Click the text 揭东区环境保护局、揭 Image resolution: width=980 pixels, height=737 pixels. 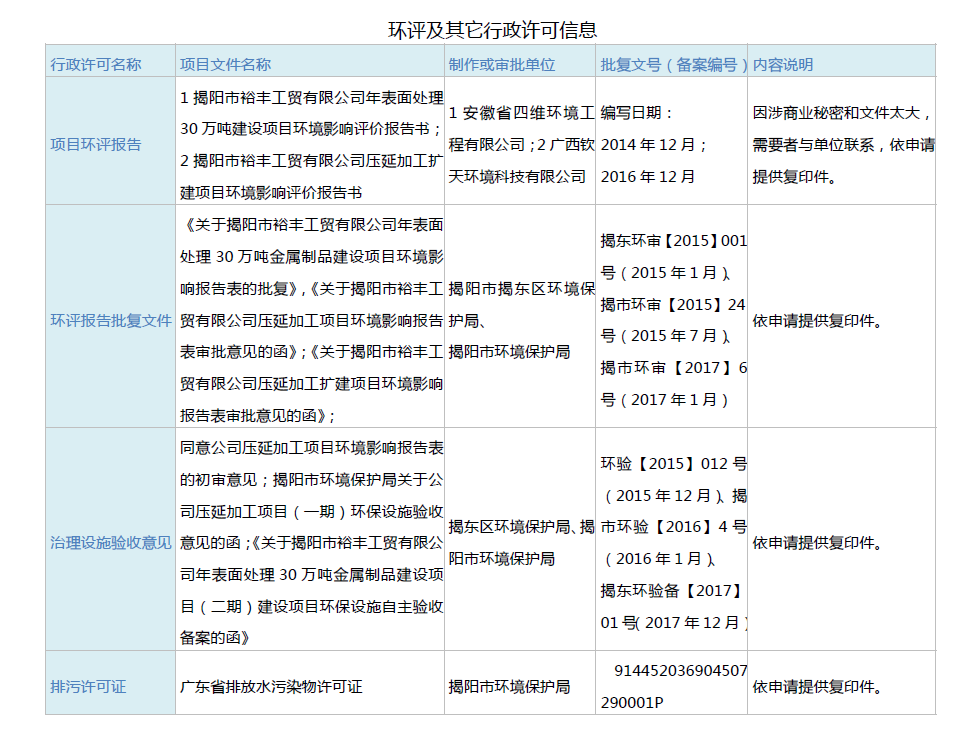(x=522, y=527)
